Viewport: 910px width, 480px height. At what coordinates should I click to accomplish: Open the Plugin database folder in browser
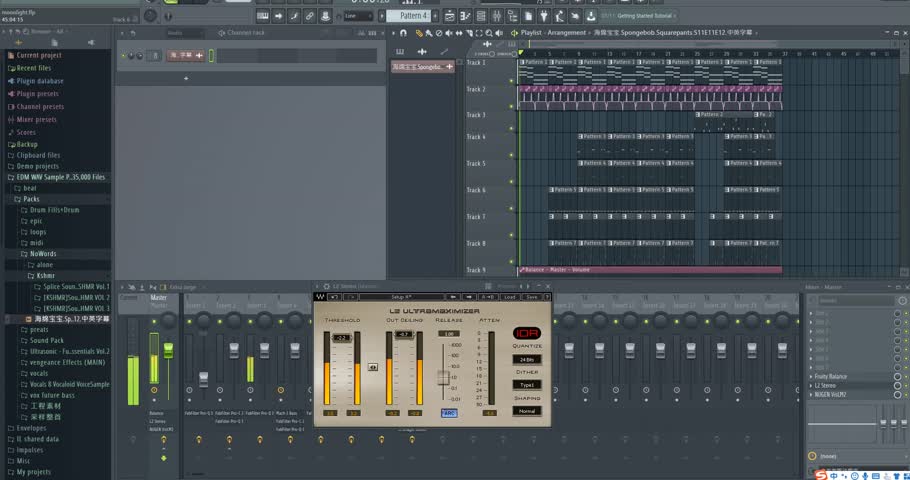click(40, 81)
